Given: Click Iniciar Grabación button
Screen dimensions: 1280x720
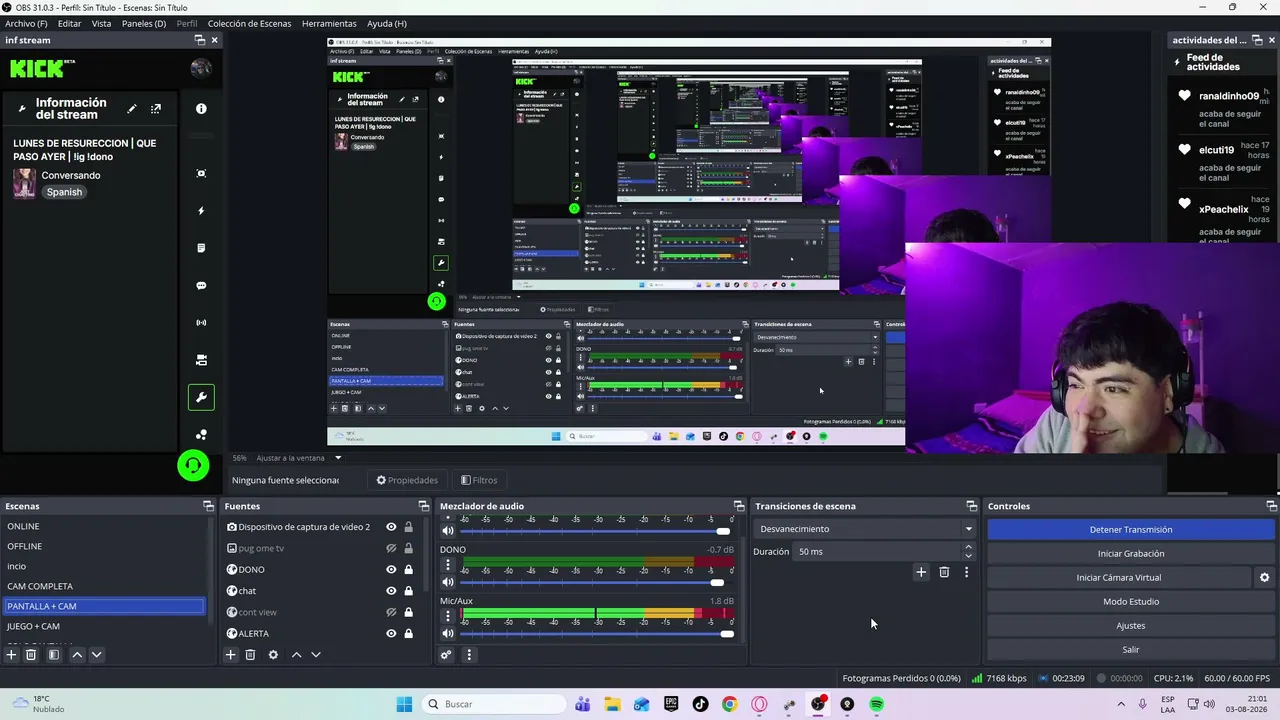Looking at the screenshot, I should coord(1131,554).
